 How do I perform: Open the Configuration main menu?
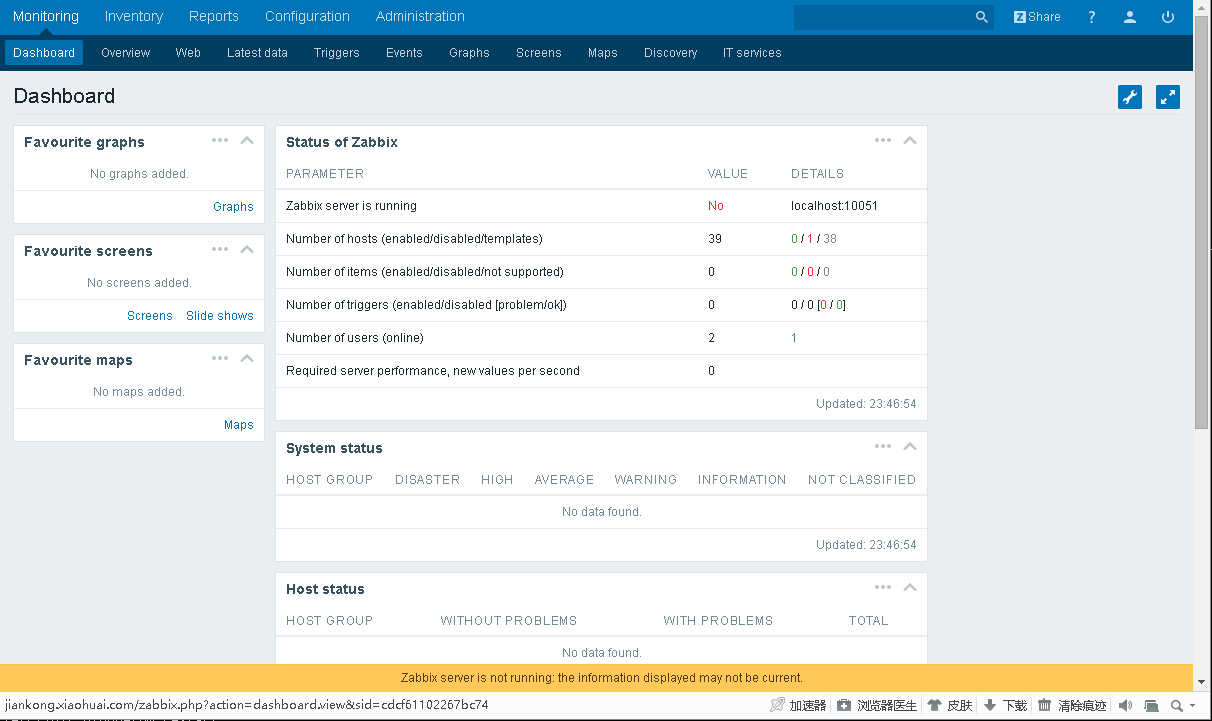307,16
